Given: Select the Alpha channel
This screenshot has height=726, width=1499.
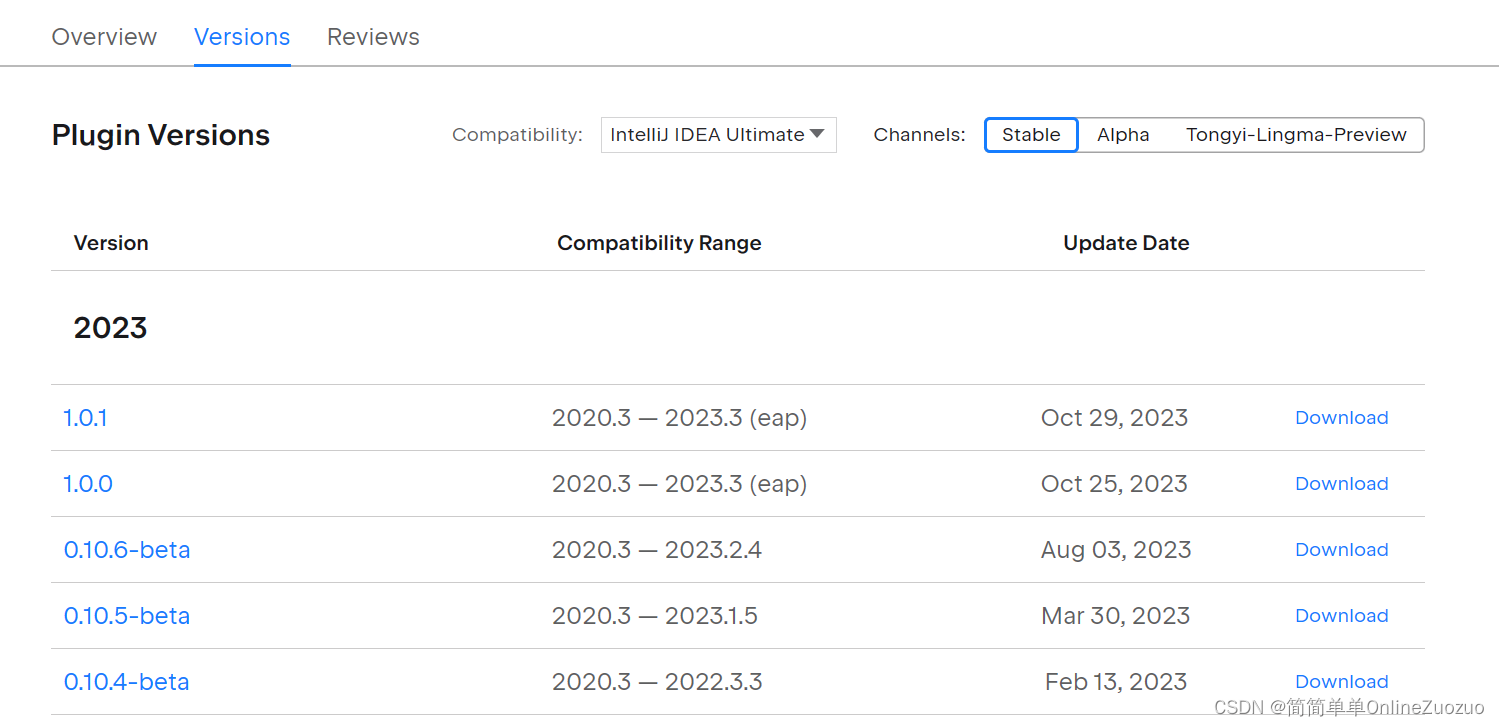Looking at the screenshot, I should tap(1123, 135).
